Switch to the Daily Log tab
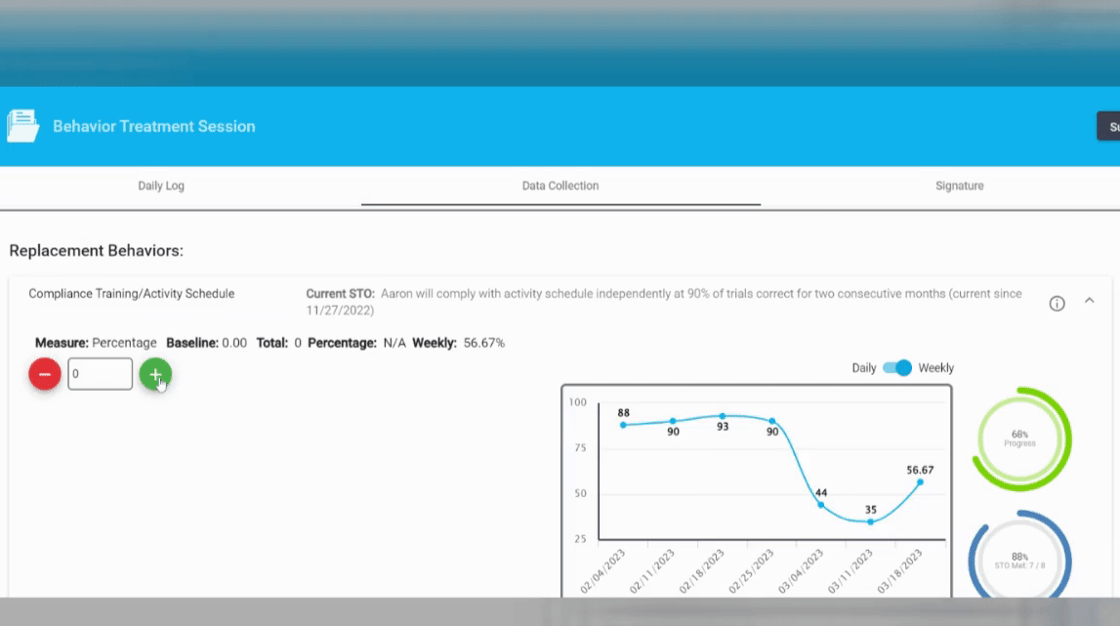This screenshot has width=1120, height=626. point(161,186)
